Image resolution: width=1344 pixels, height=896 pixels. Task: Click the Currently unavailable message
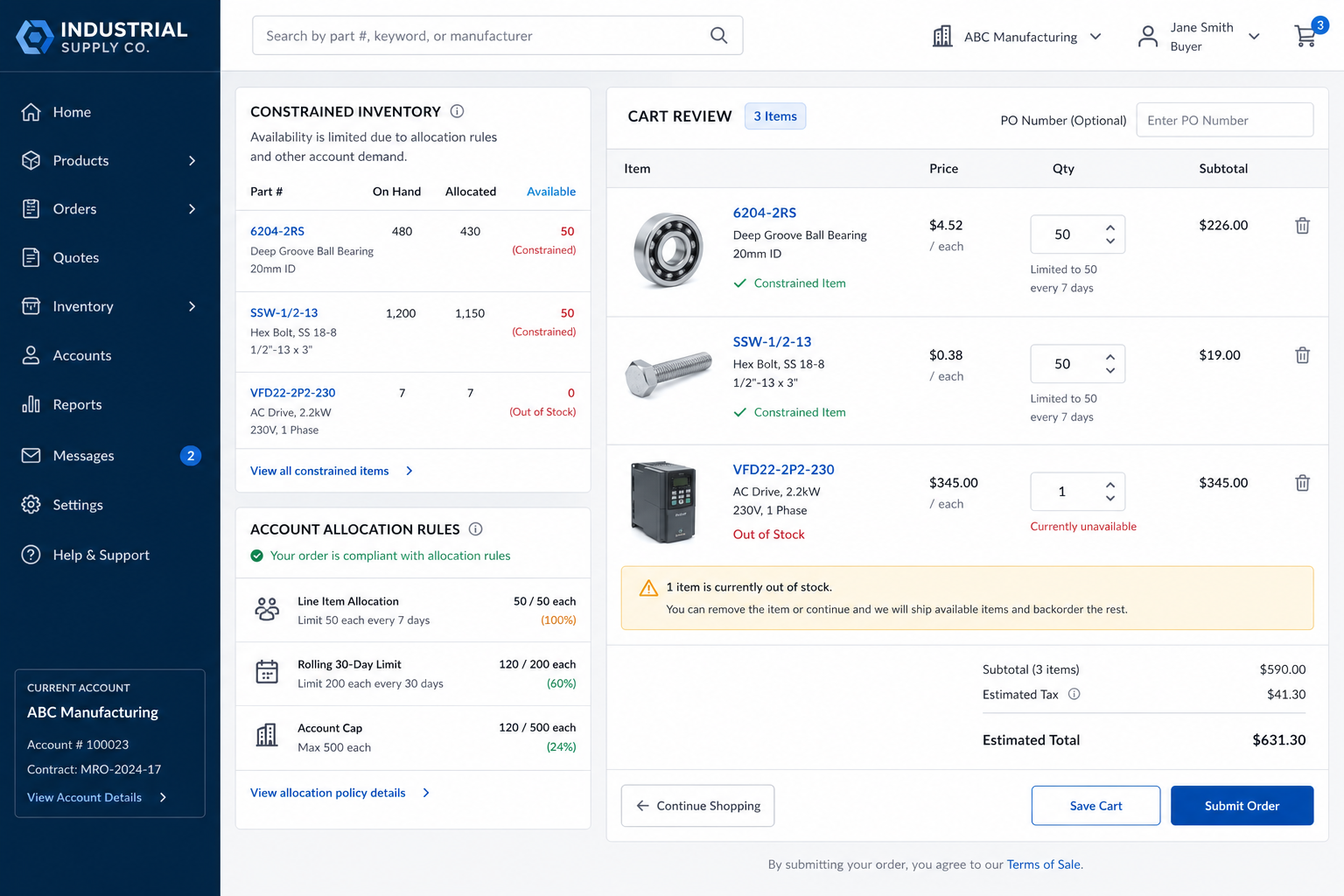1083,527
